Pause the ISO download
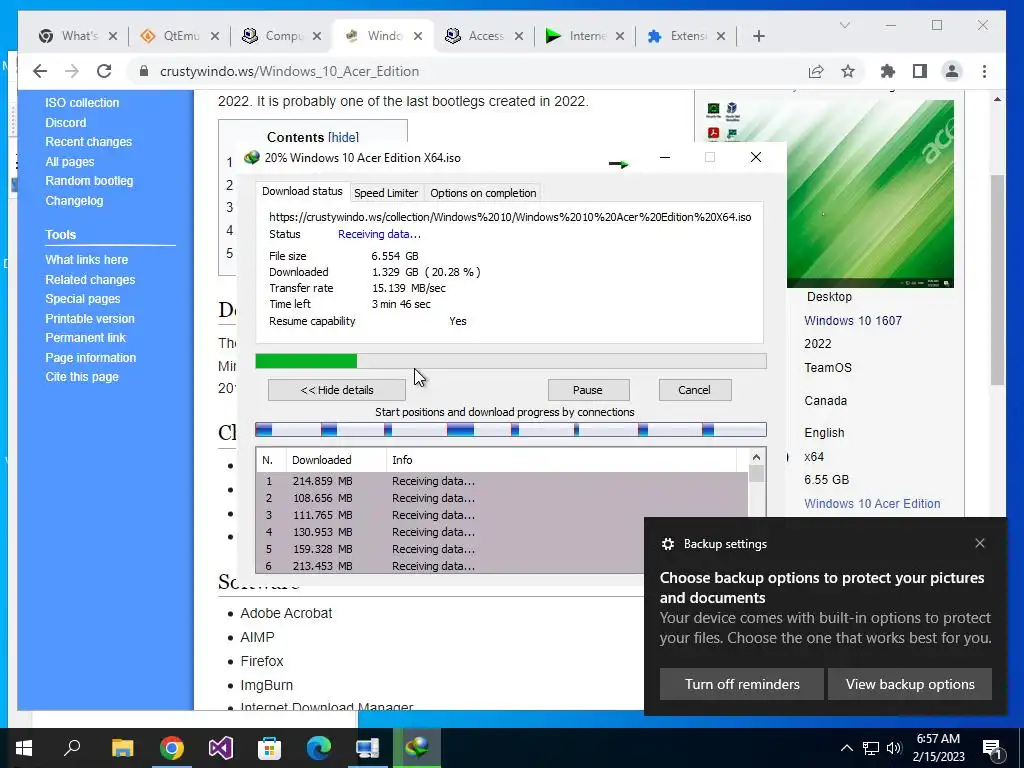1024x768 pixels. [588, 390]
